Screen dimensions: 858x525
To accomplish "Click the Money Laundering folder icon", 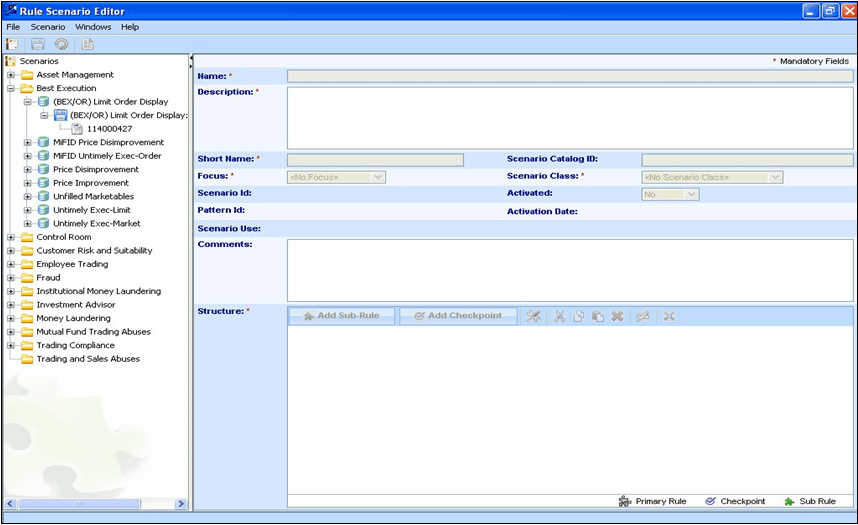I will pos(27,318).
